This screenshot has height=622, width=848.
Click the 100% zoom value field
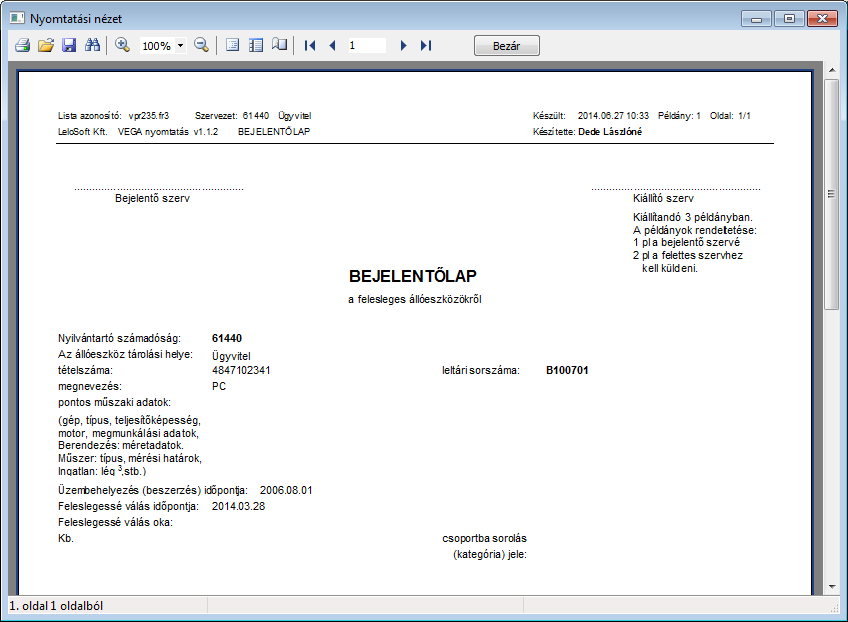coord(157,46)
